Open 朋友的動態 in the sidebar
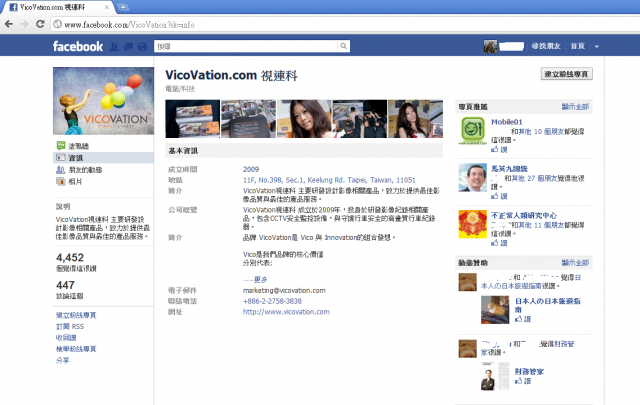Image resolution: width=640 pixels, height=405 pixels. pyautogui.click(x=85, y=169)
